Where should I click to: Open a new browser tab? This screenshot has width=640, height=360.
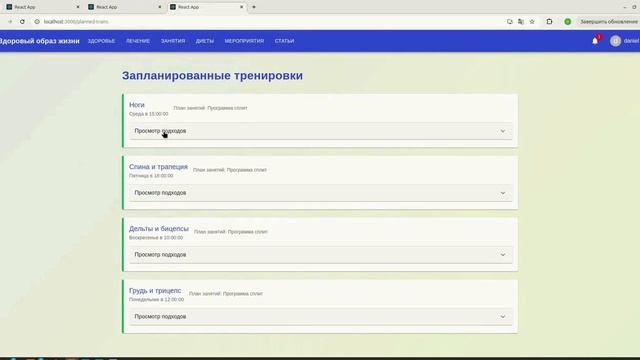click(254, 7)
